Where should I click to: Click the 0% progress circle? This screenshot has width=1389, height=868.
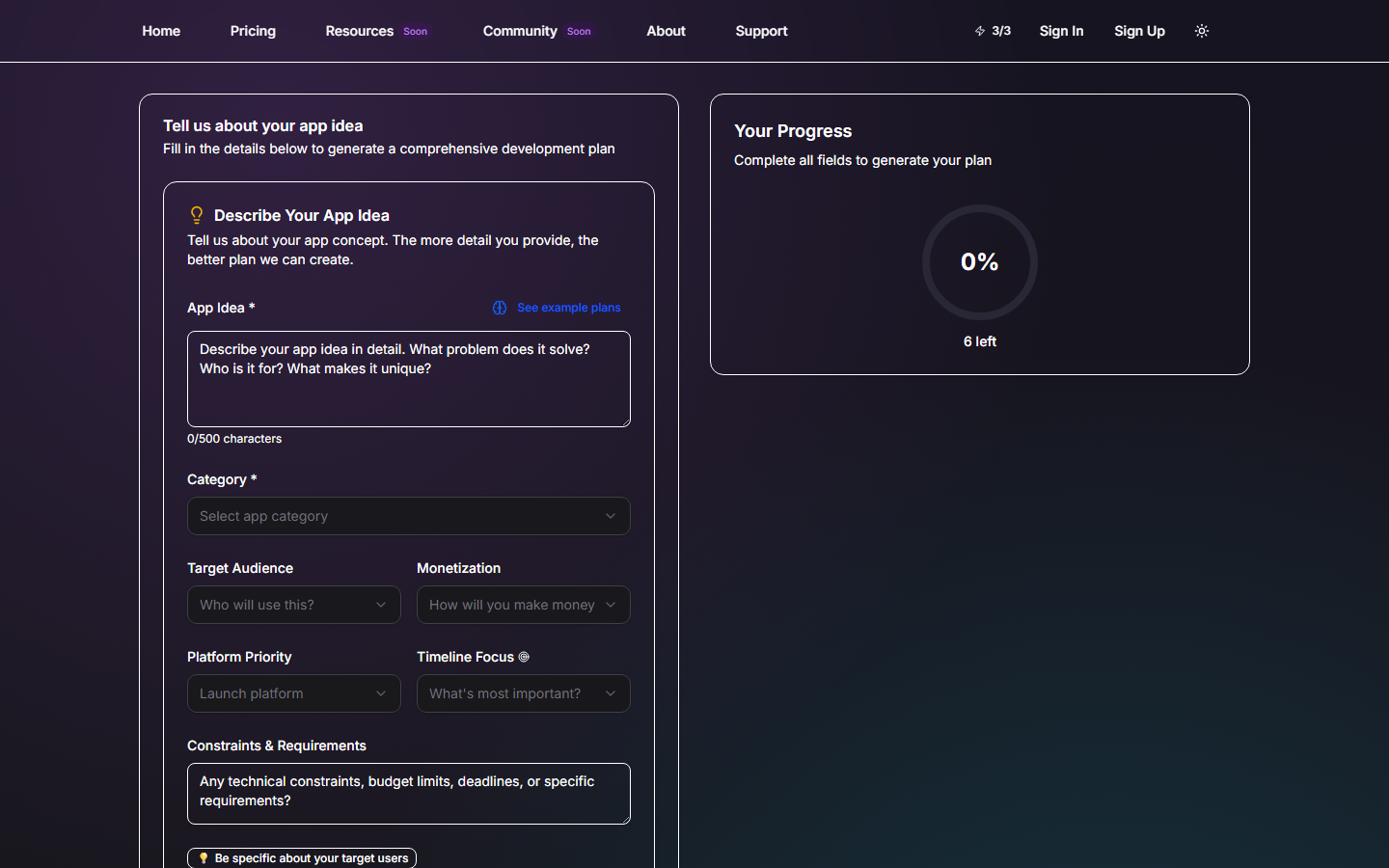point(979,262)
